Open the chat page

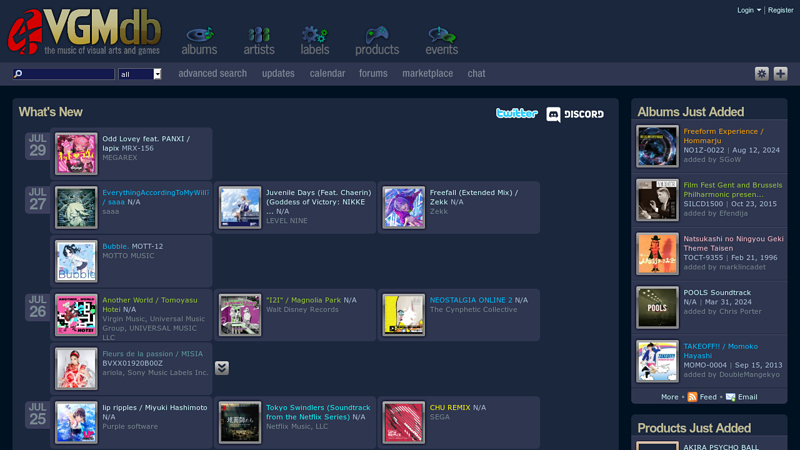click(x=477, y=73)
